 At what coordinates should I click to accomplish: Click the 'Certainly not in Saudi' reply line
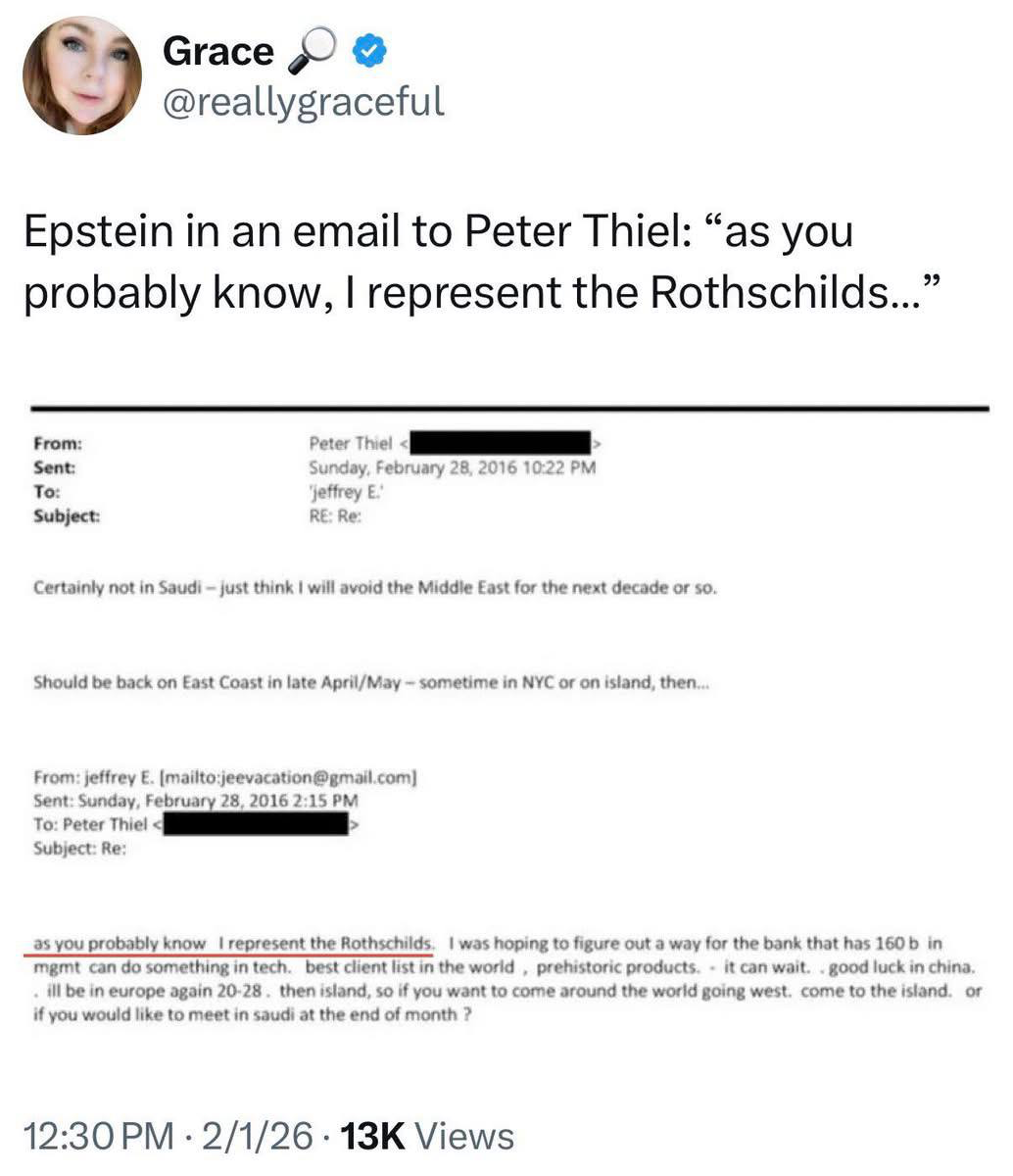374,589
